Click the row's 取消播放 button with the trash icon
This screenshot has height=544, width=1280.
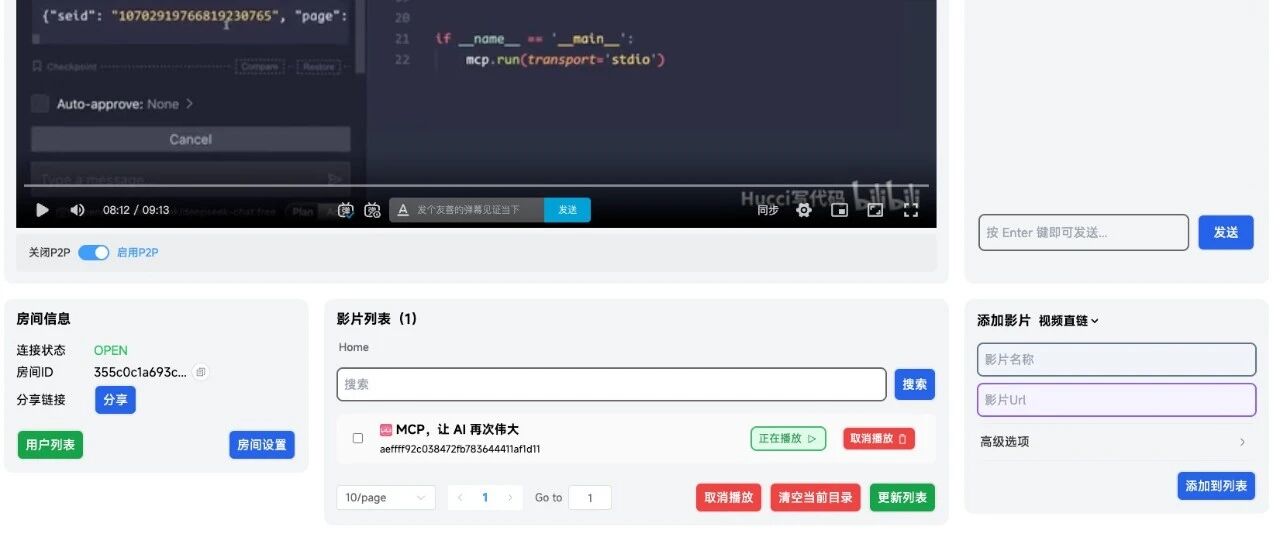pos(879,438)
